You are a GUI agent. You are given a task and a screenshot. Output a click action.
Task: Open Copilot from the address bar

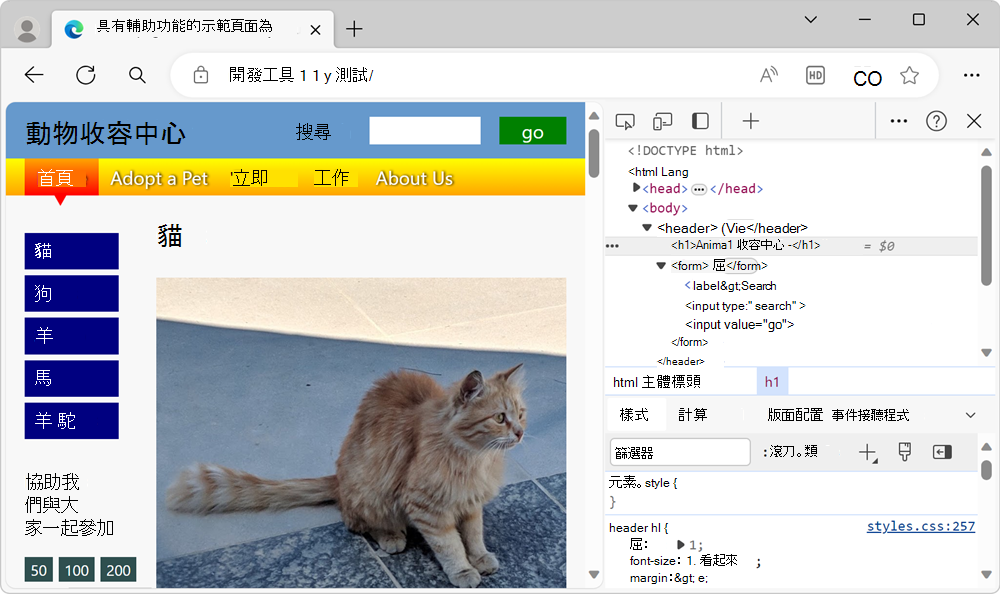(x=866, y=77)
